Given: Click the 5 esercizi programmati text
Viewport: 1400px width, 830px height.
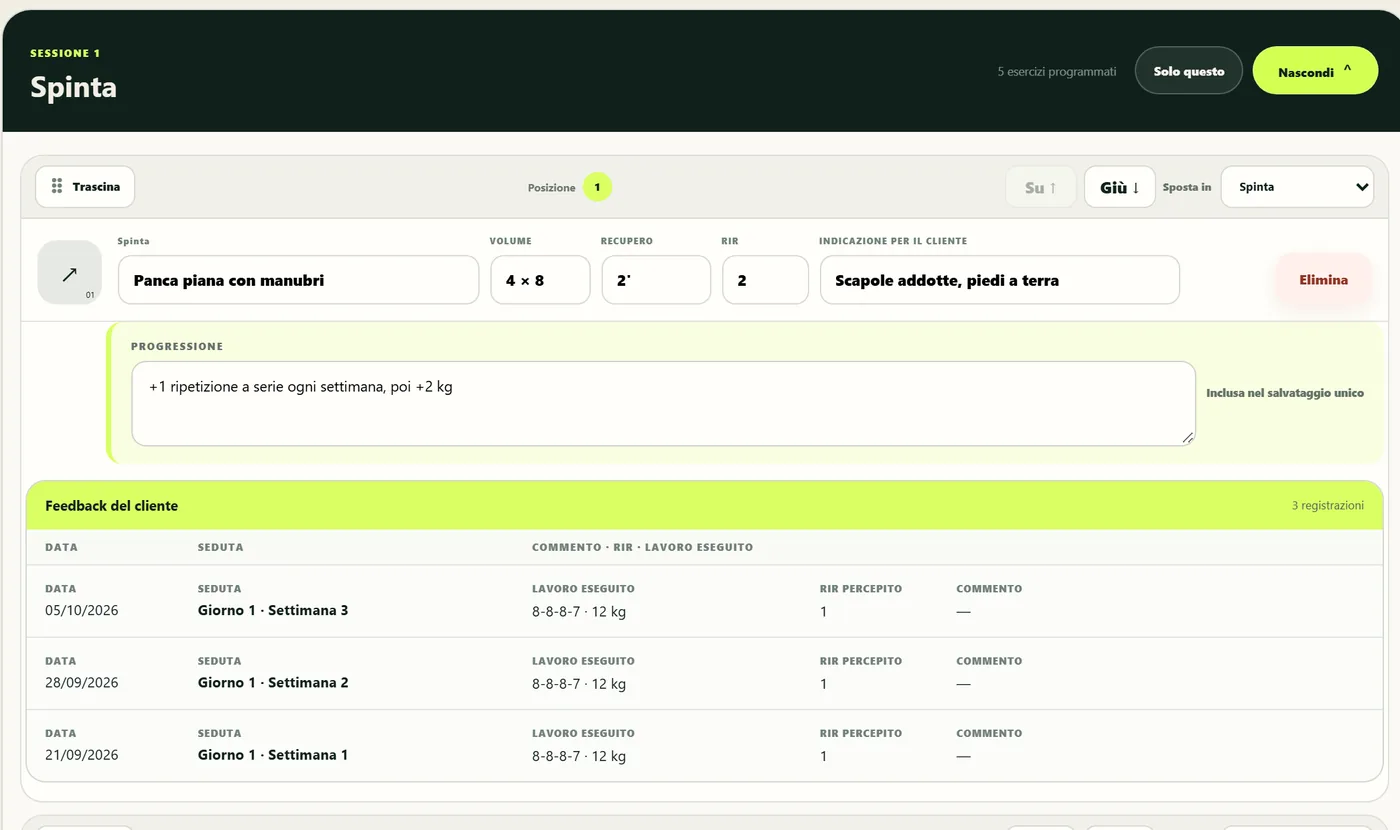Looking at the screenshot, I should pos(1057,72).
